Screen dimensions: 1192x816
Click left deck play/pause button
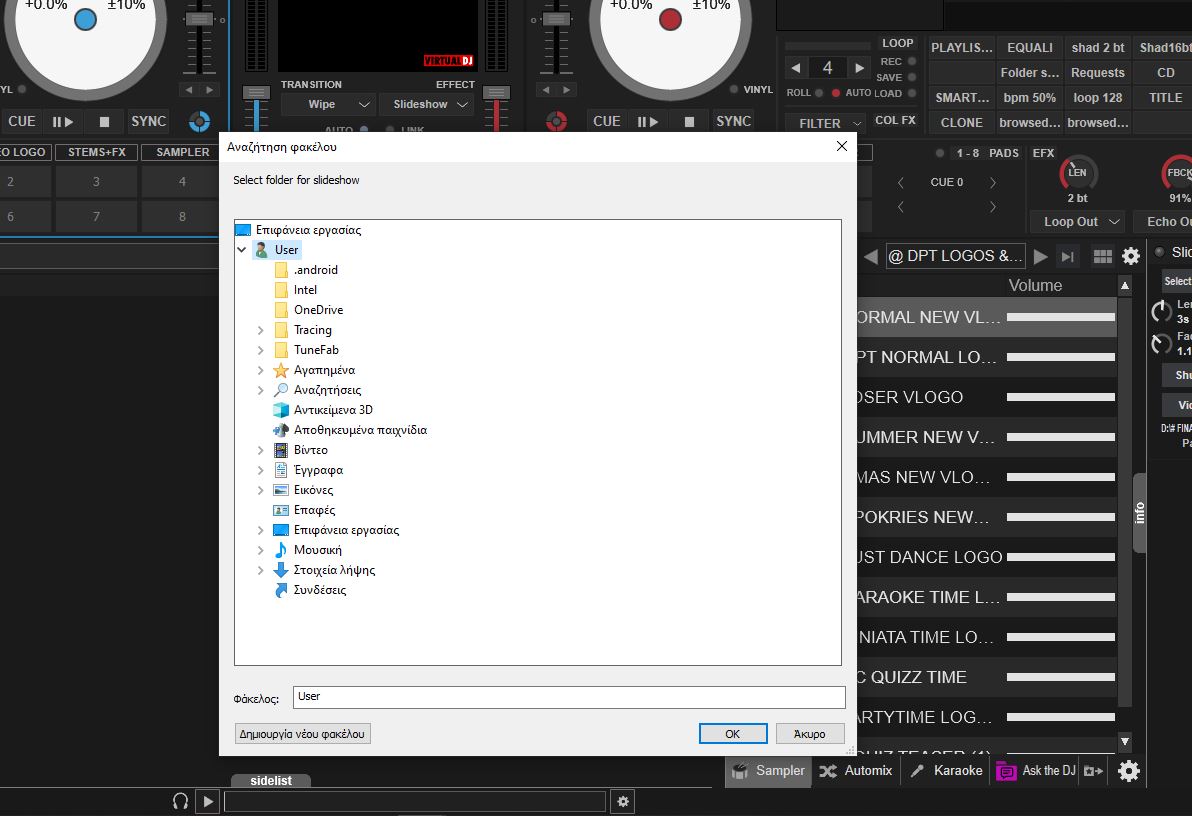point(62,122)
